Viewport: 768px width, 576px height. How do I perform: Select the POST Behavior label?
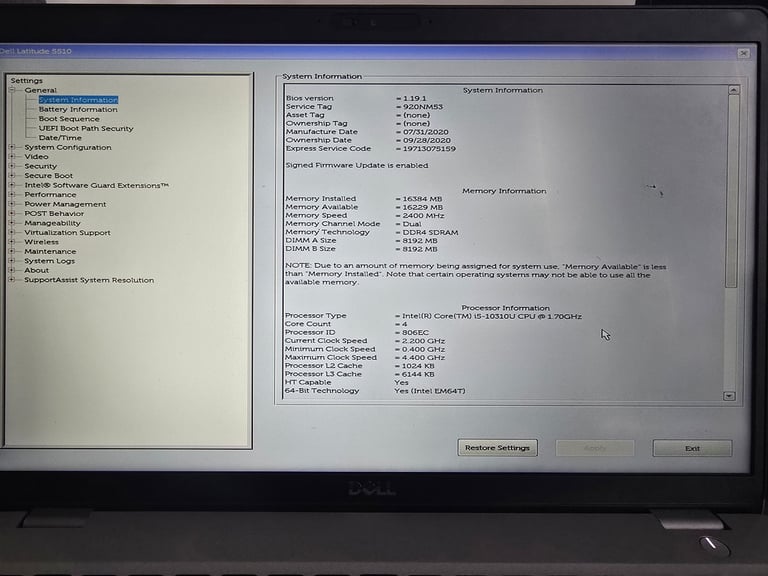coord(54,214)
